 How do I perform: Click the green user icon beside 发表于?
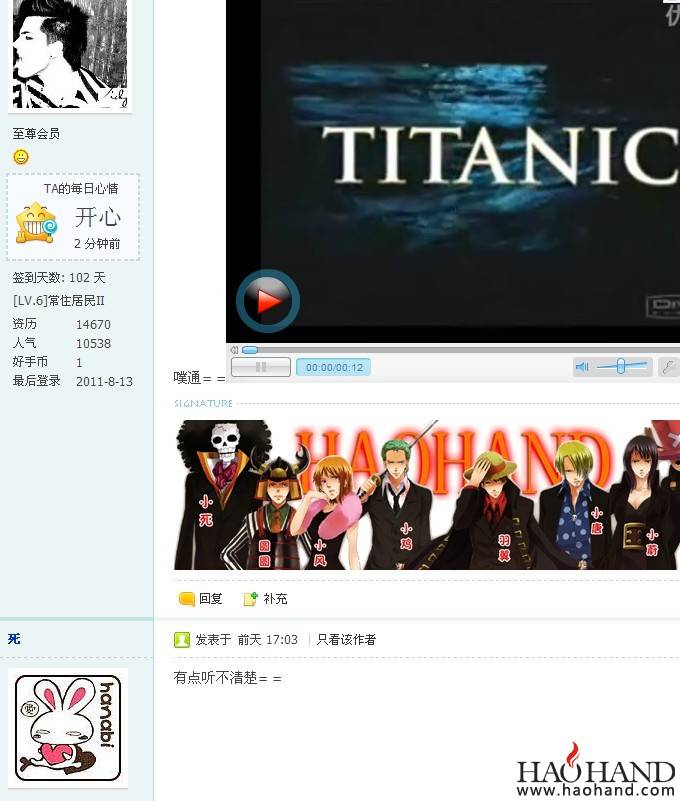pyautogui.click(x=182, y=640)
